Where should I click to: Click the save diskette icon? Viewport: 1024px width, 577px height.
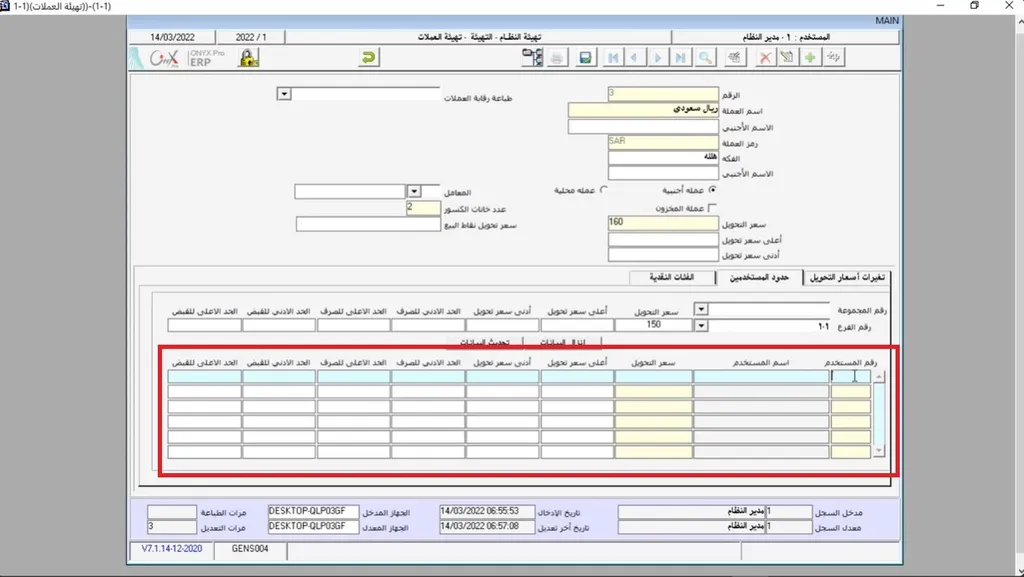click(585, 58)
